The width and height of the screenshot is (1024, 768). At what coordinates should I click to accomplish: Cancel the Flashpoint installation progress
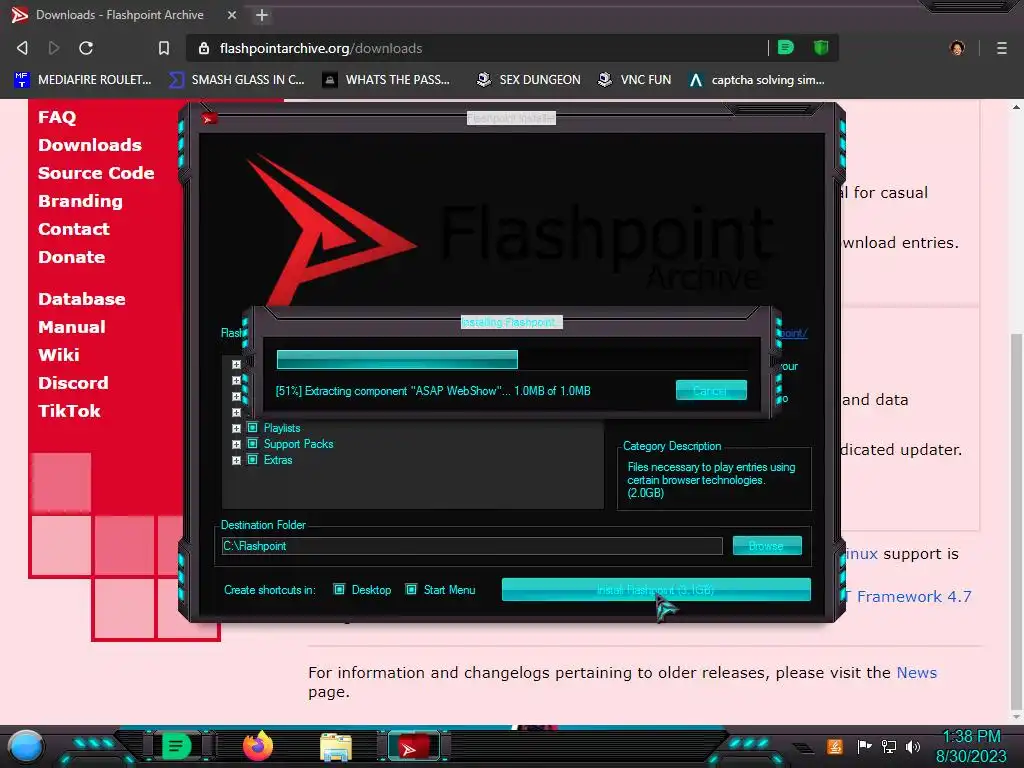711,391
